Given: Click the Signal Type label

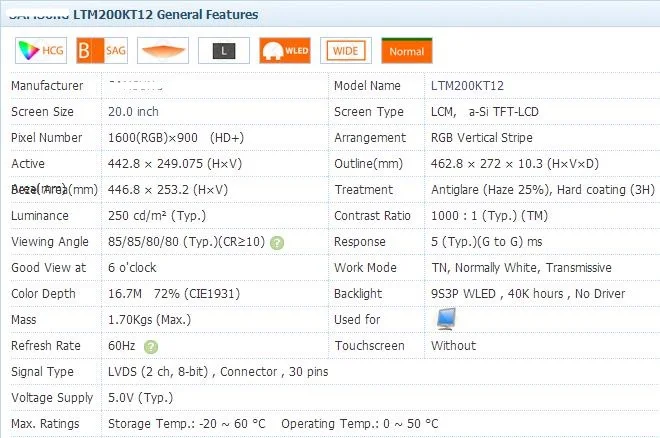Looking at the screenshot, I should pos(43,372).
